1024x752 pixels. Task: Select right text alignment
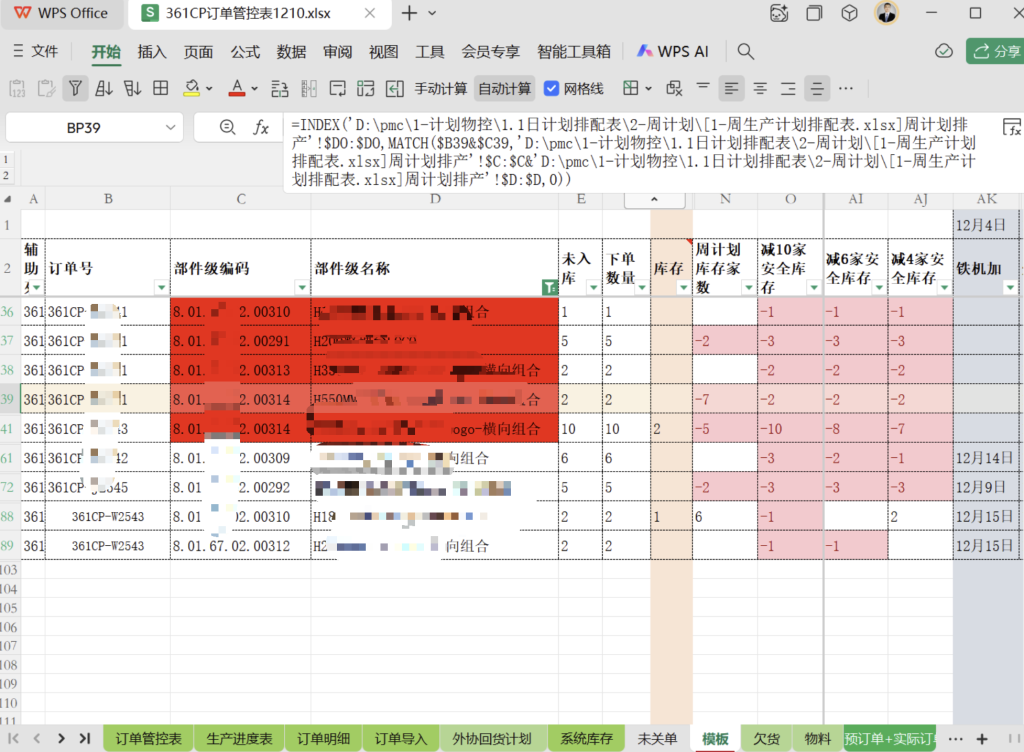[788, 88]
